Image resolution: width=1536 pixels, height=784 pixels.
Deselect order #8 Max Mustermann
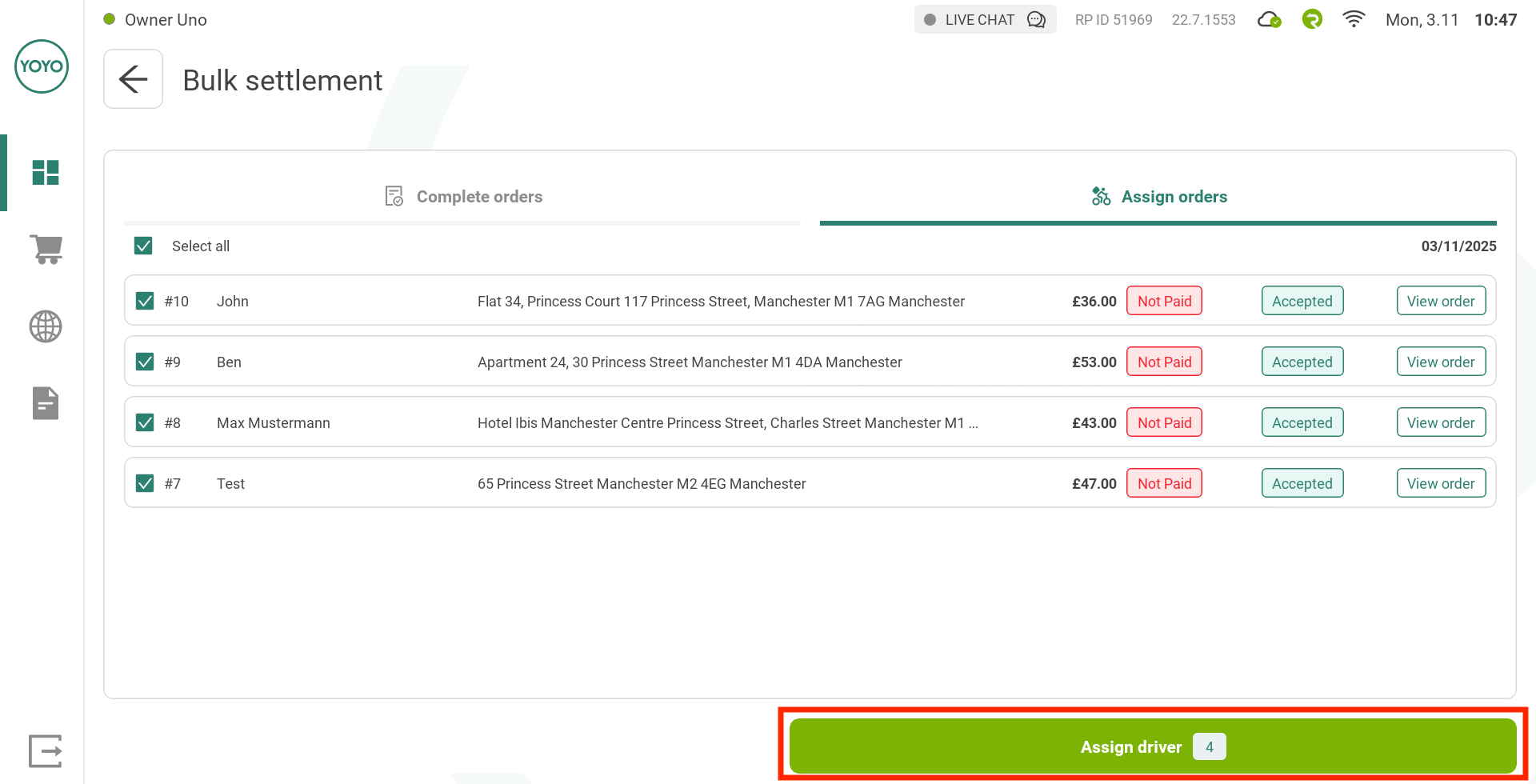click(x=145, y=422)
